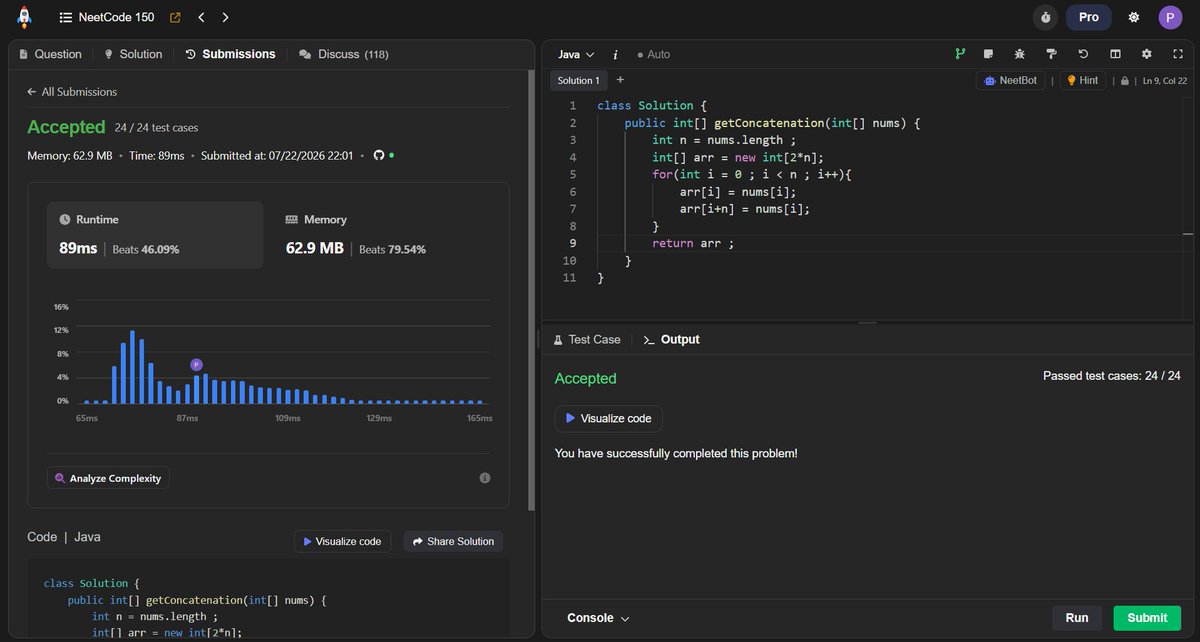Select the Solution 1 editor tab
Screen dimensions: 1200x642
click(x=578, y=80)
